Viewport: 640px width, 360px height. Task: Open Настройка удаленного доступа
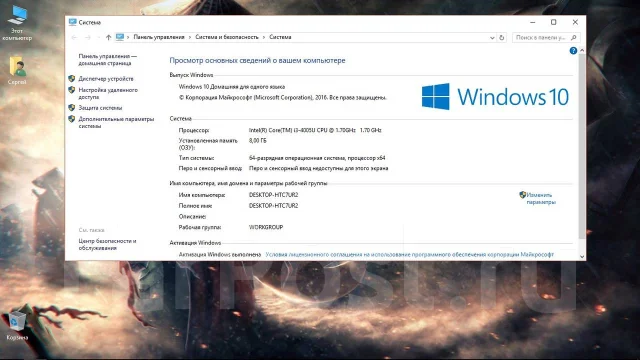[108, 93]
